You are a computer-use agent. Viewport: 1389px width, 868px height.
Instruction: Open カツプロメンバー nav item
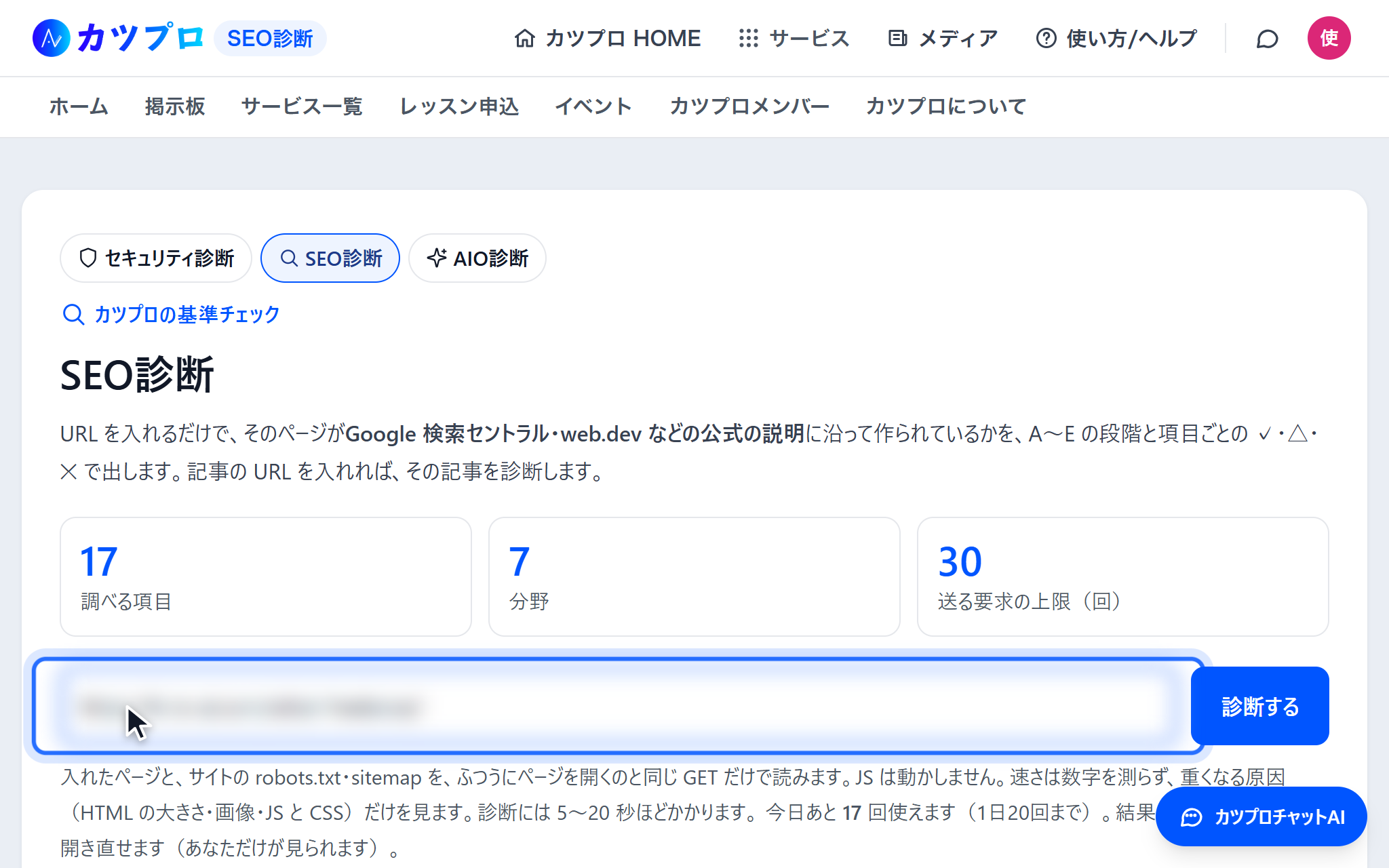(749, 106)
